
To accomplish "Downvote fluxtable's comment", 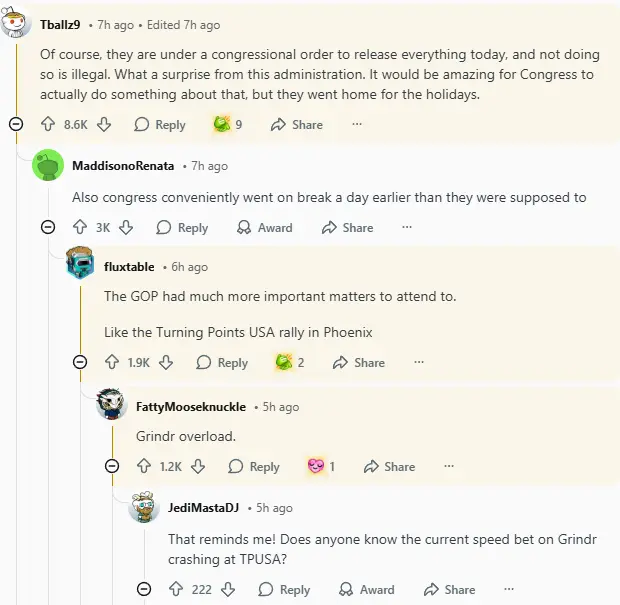I will (167, 362).
